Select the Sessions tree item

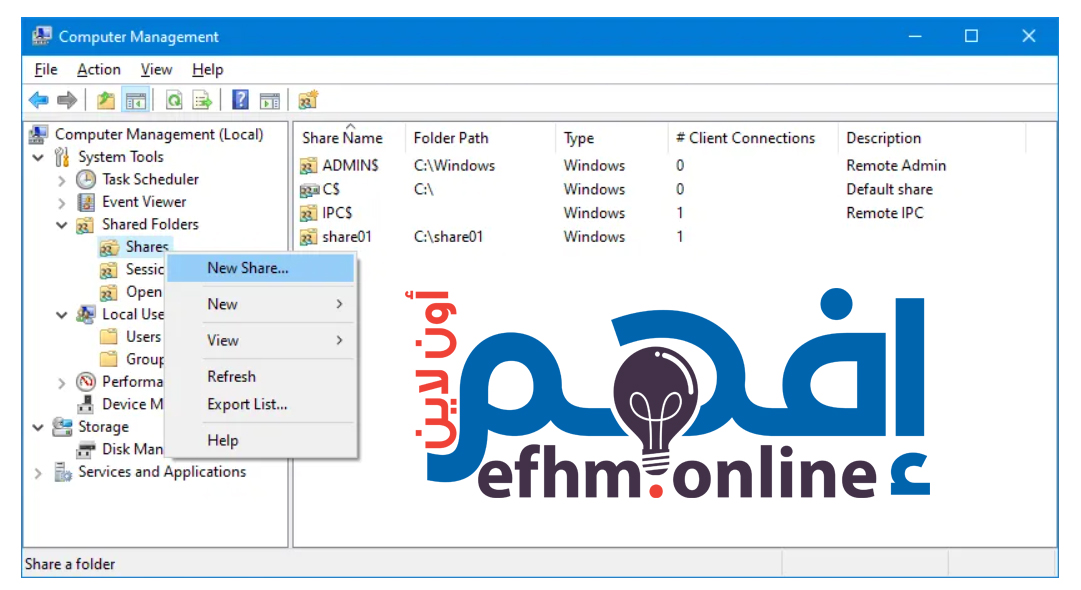point(145,269)
